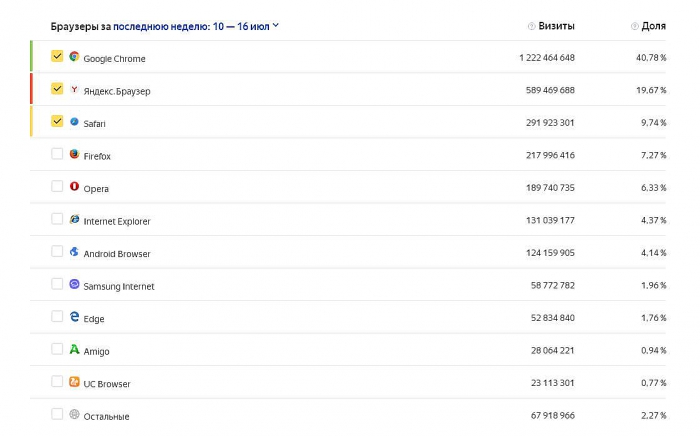Uncheck the Safari checkbox
The image size is (700, 436).
(x=57, y=122)
